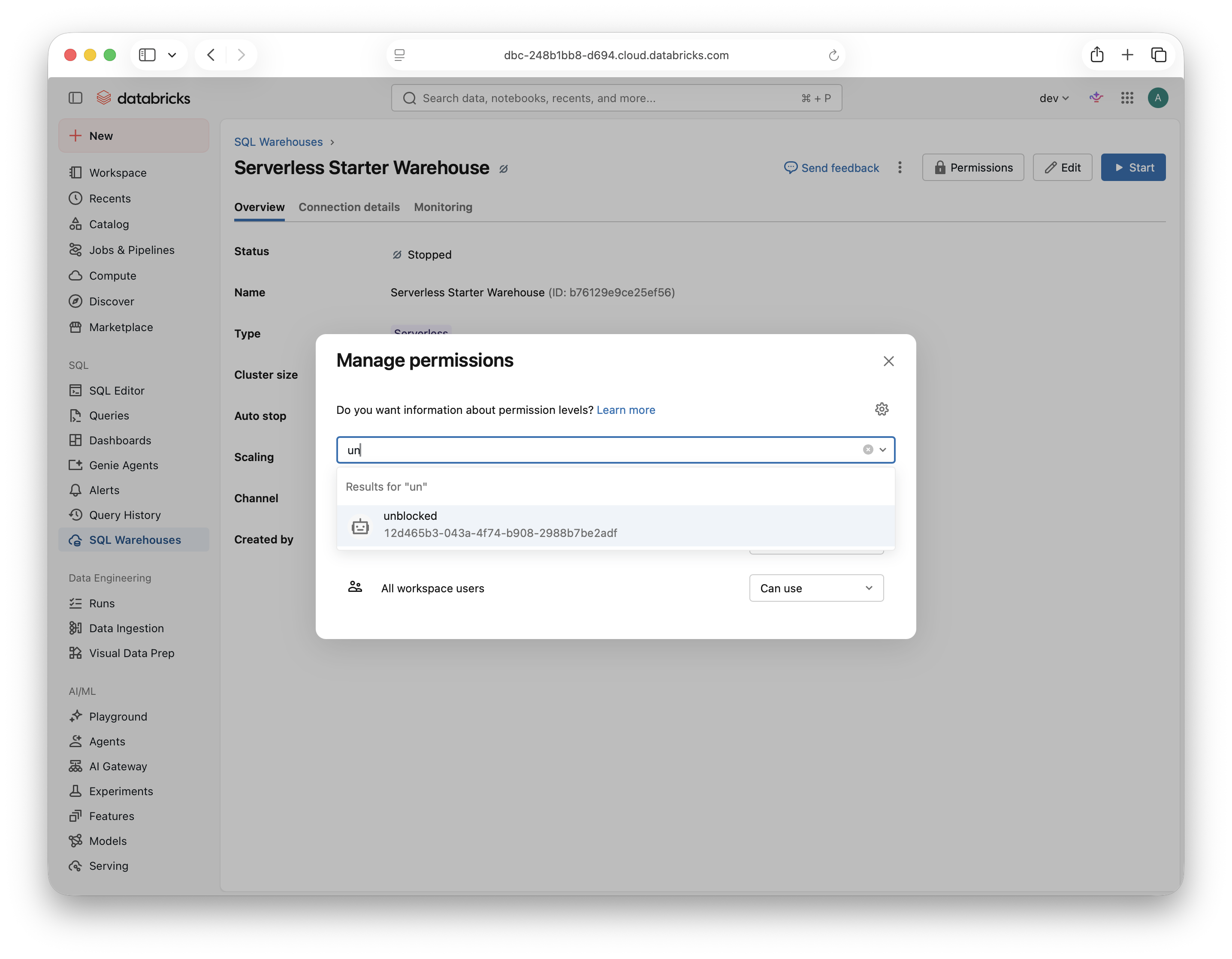Expand the Can use permission dropdown
The image size is (1232, 959).
click(816, 588)
